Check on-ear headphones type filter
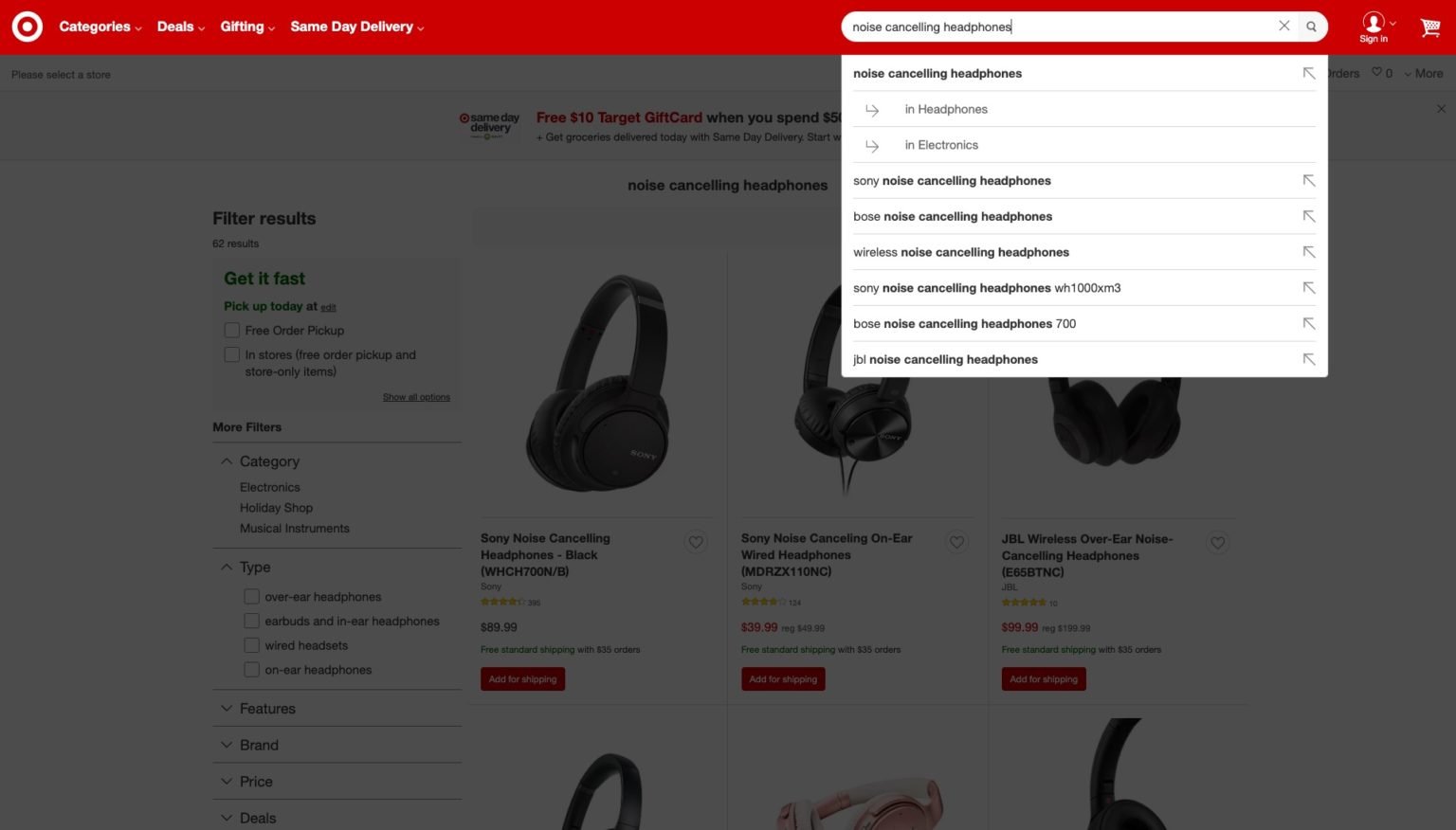The height and width of the screenshot is (830, 1456). (x=251, y=670)
